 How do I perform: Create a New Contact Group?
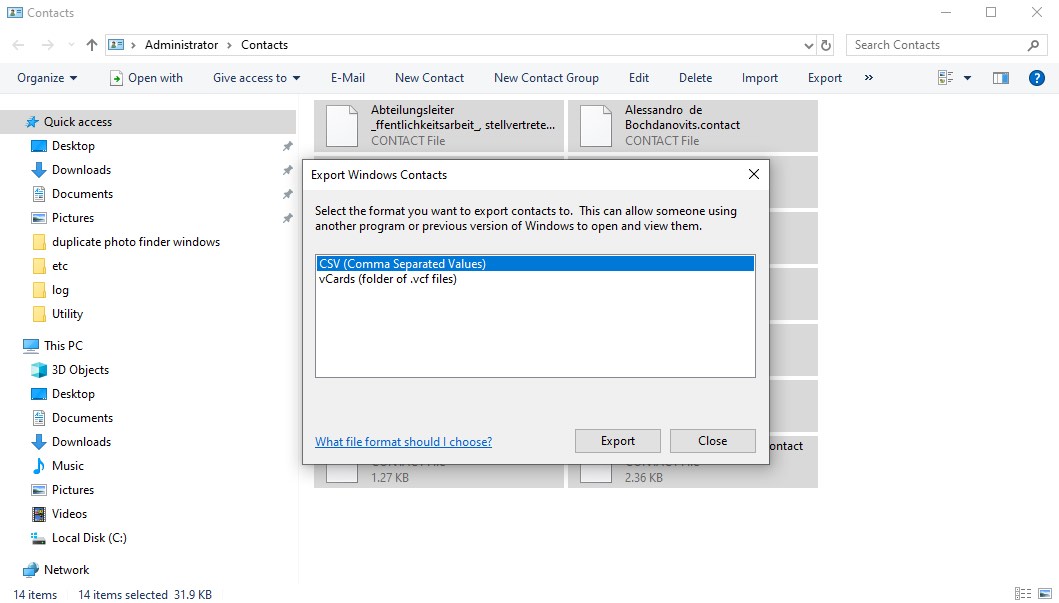click(x=546, y=77)
